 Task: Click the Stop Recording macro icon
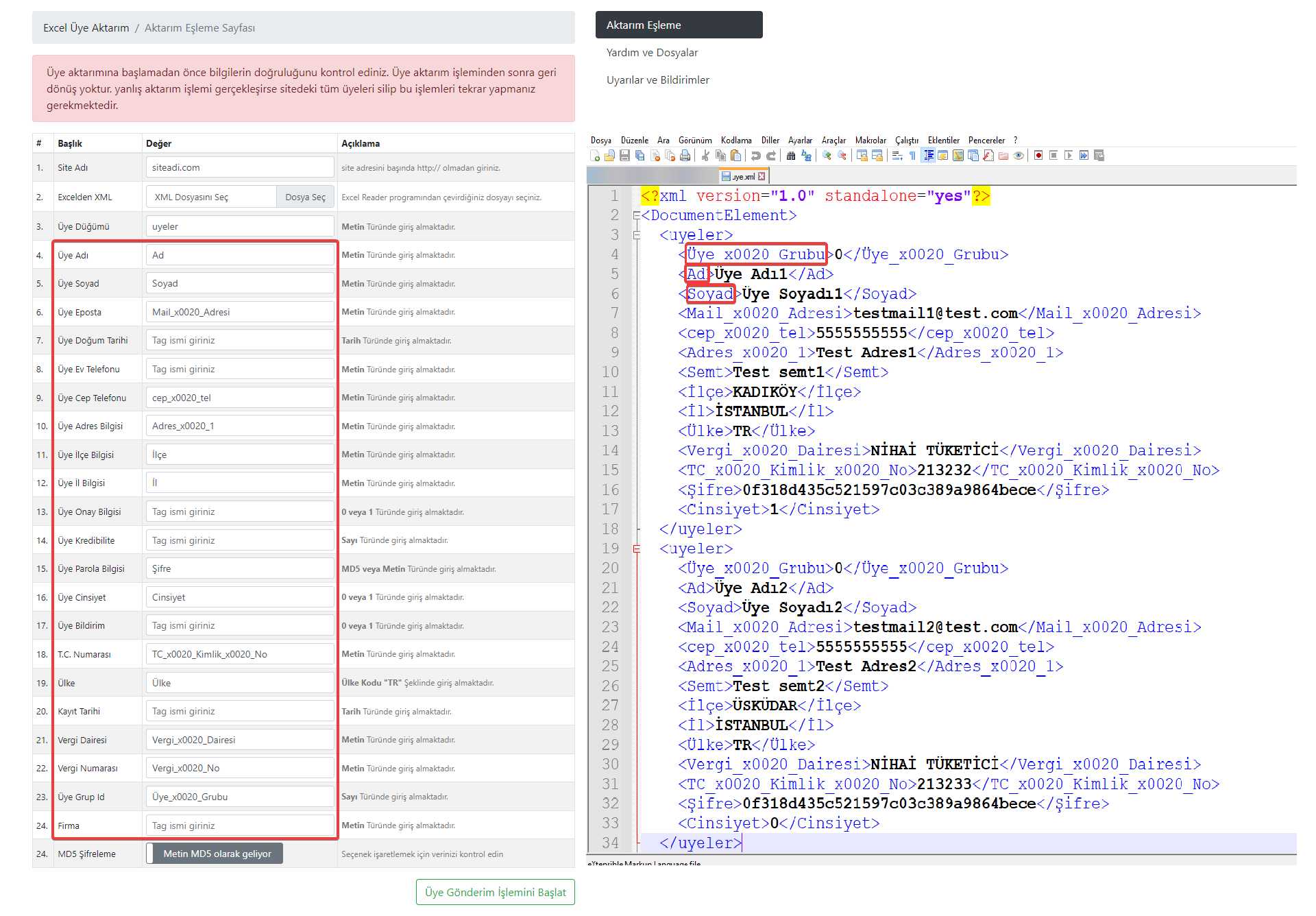[1053, 156]
